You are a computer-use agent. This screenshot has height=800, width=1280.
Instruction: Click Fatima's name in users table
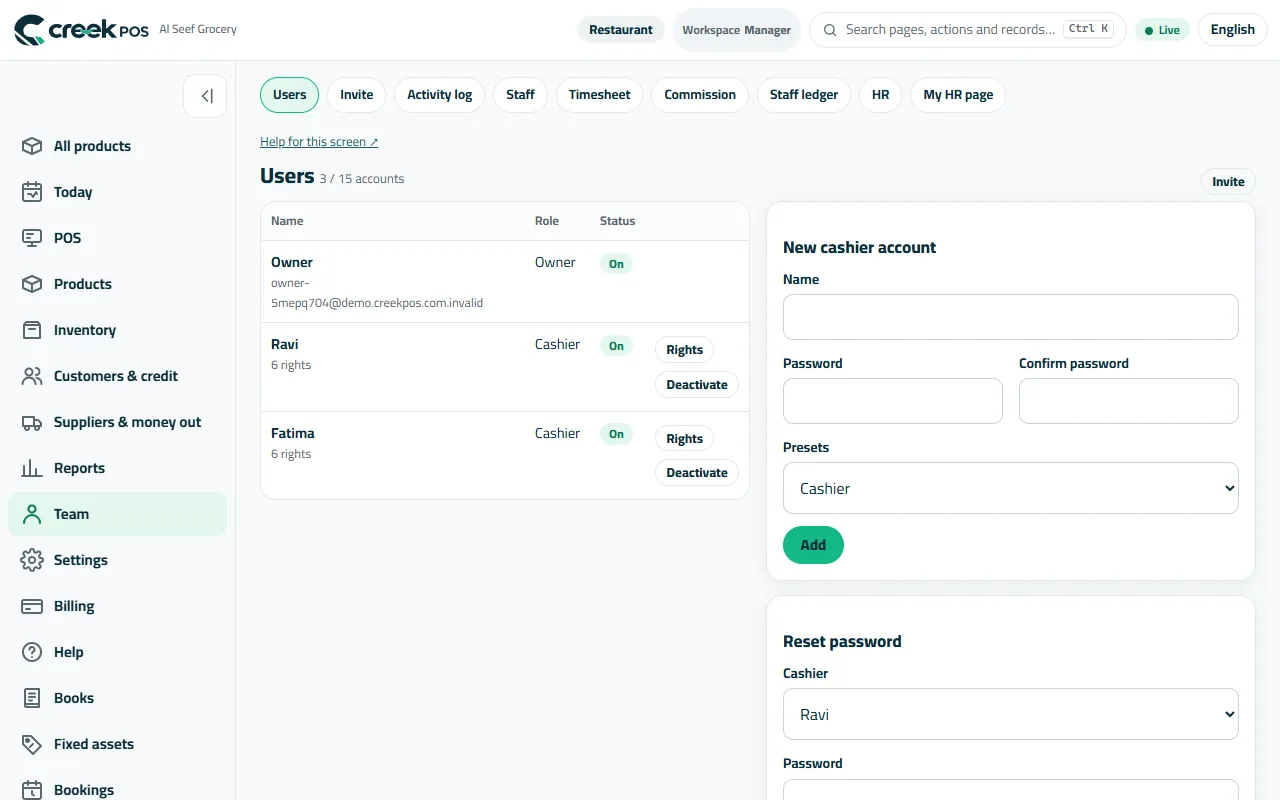293,433
